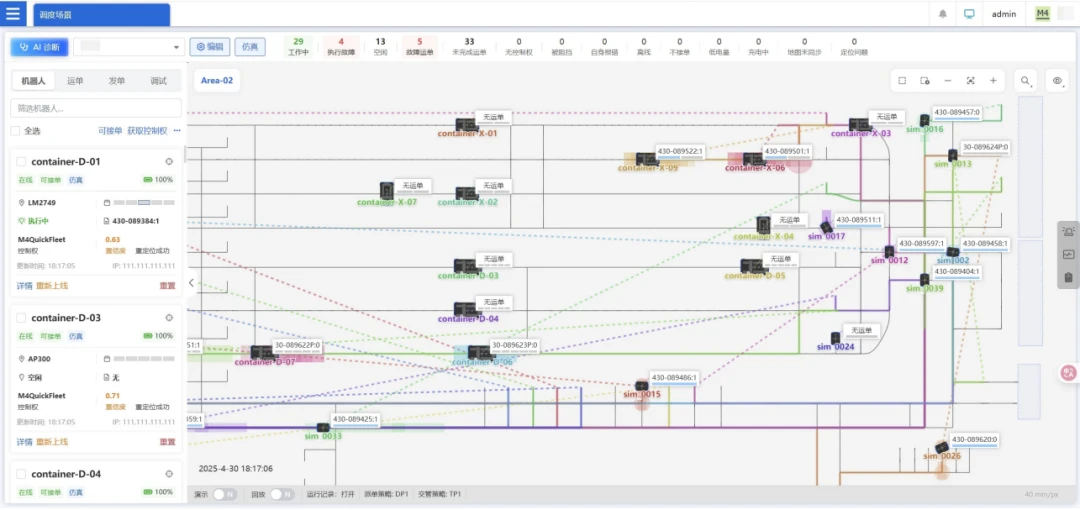Select robot sim_0017 on the map
Viewport: 1080px width, 510px height.
point(826,226)
